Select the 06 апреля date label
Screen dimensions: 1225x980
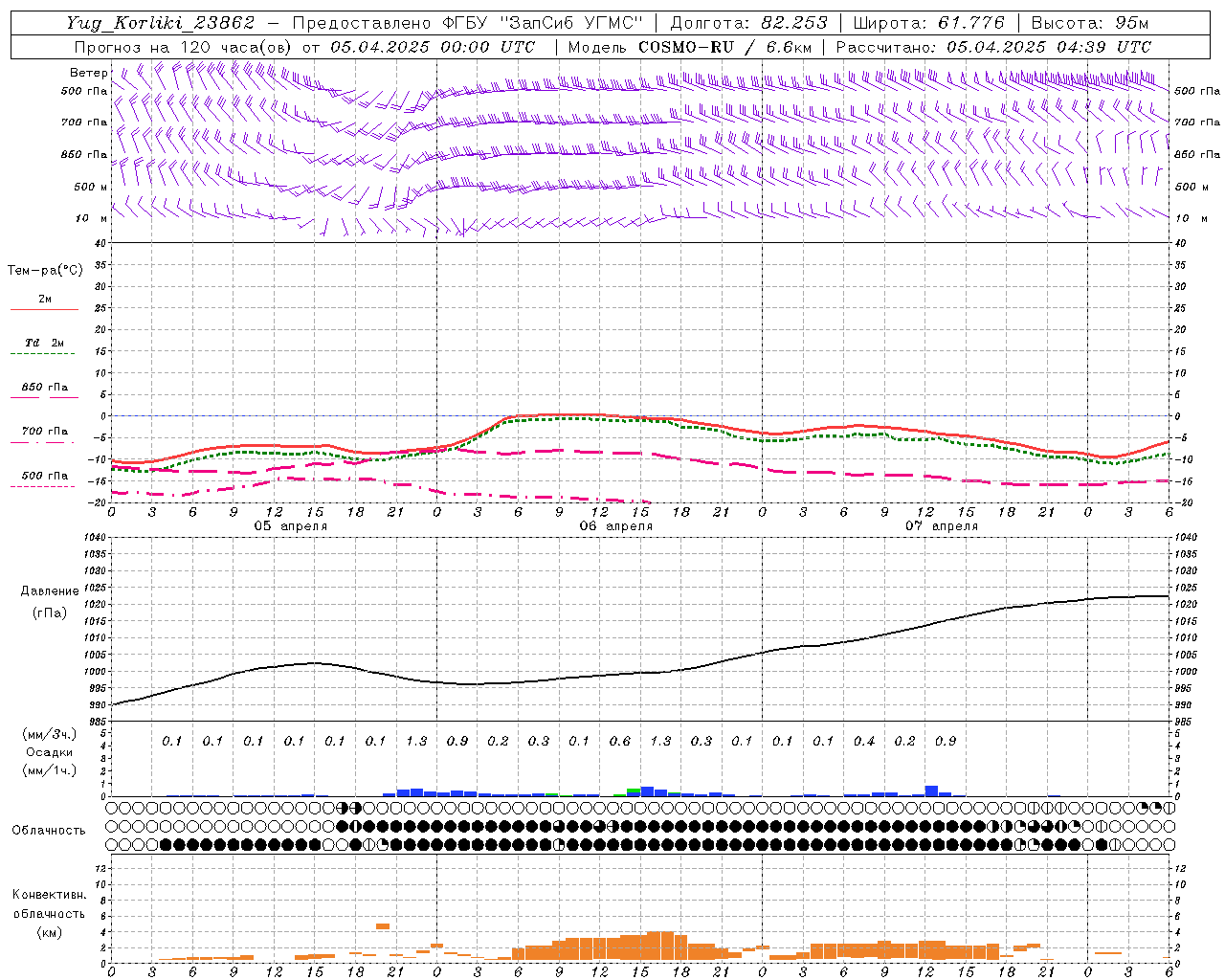(x=616, y=526)
